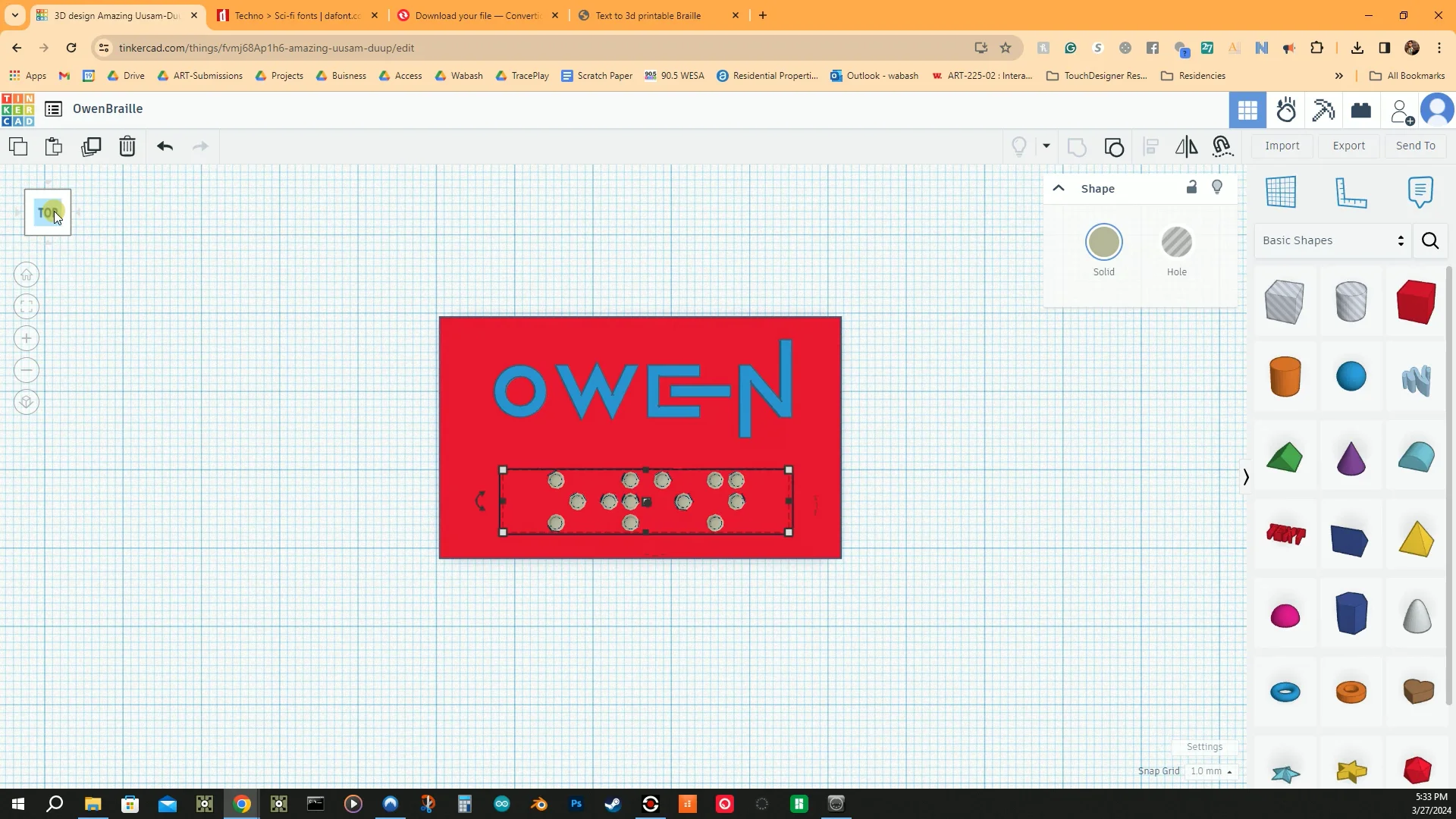Select the red cube shape thumbnail
The height and width of the screenshot is (819, 1456).
coord(1416,301)
